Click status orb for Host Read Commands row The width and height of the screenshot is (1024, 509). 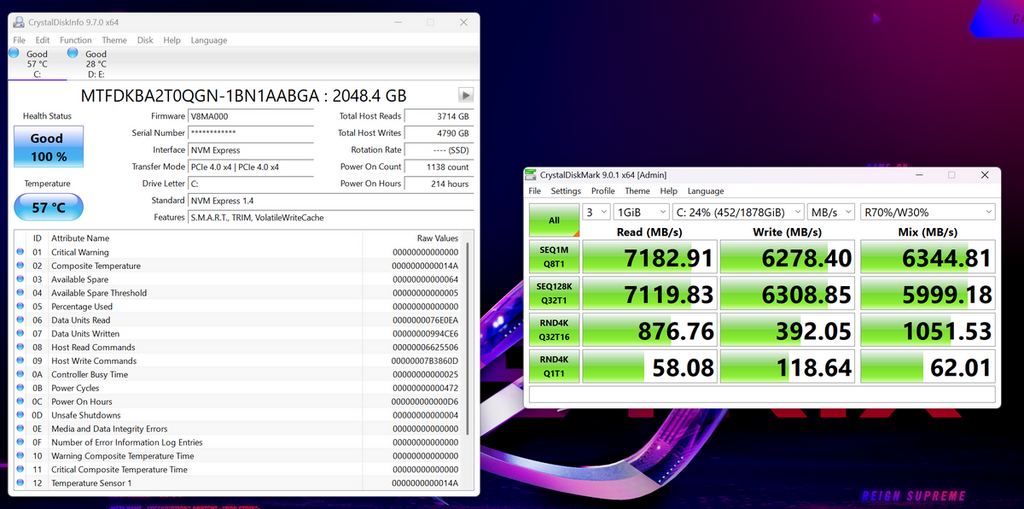point(20,347)
